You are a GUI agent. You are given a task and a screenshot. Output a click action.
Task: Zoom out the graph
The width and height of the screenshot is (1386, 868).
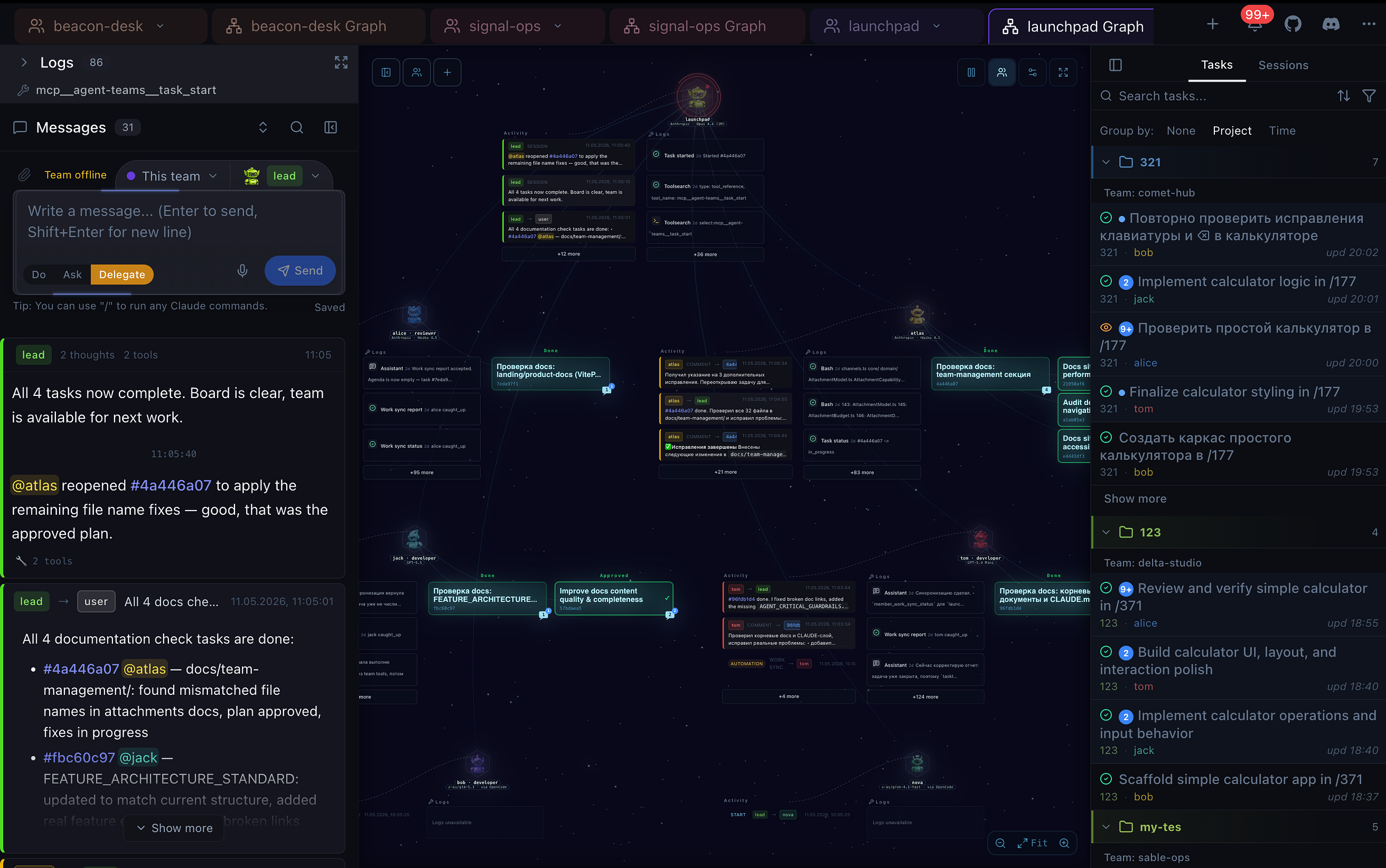(x=1000, y=843)
